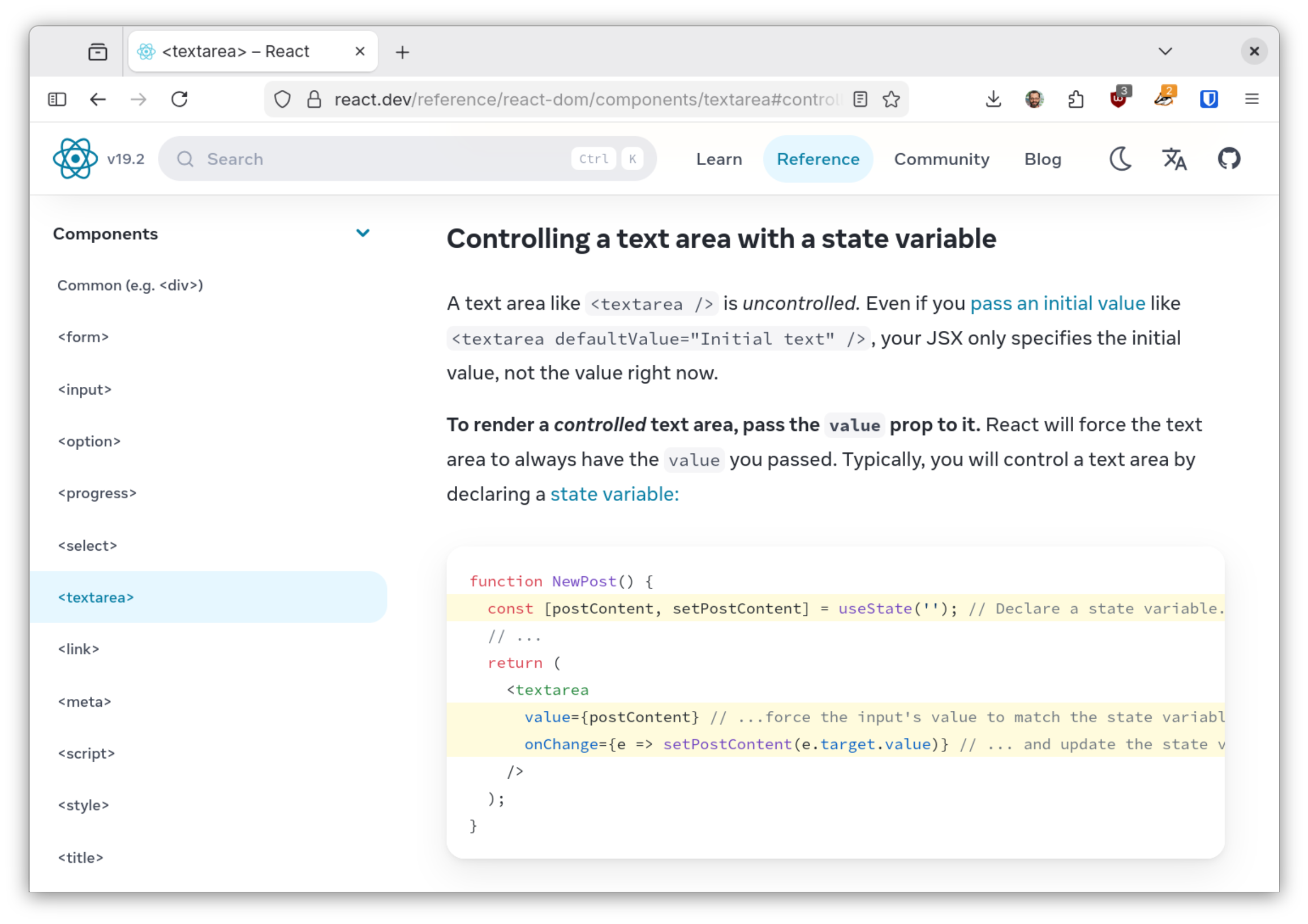1308x924 pixels.
Task: Open the Community nav item
Action: pyautogui.click(x=941, y=159)
